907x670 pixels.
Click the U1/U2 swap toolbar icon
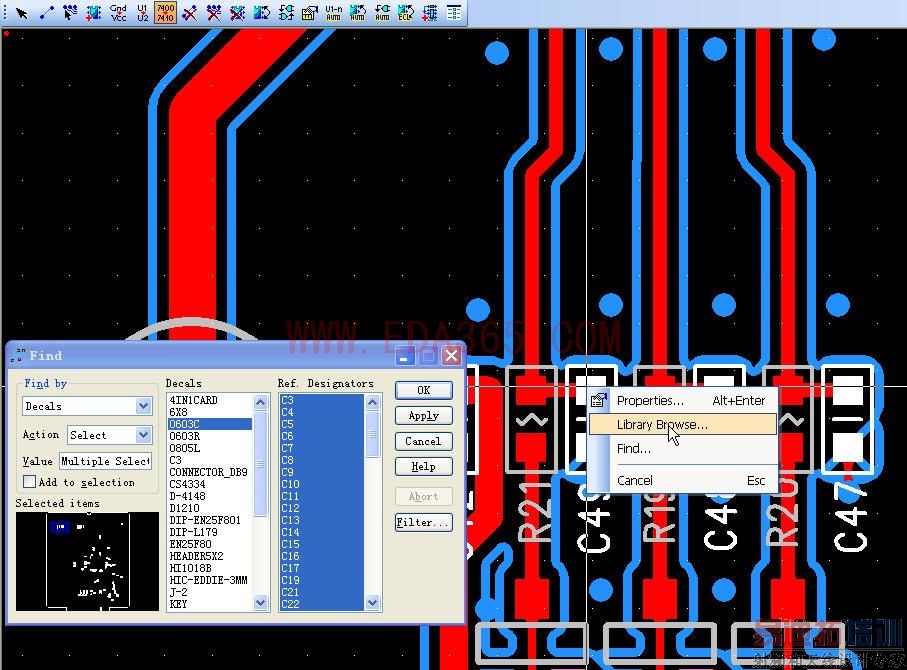[142, 13]
